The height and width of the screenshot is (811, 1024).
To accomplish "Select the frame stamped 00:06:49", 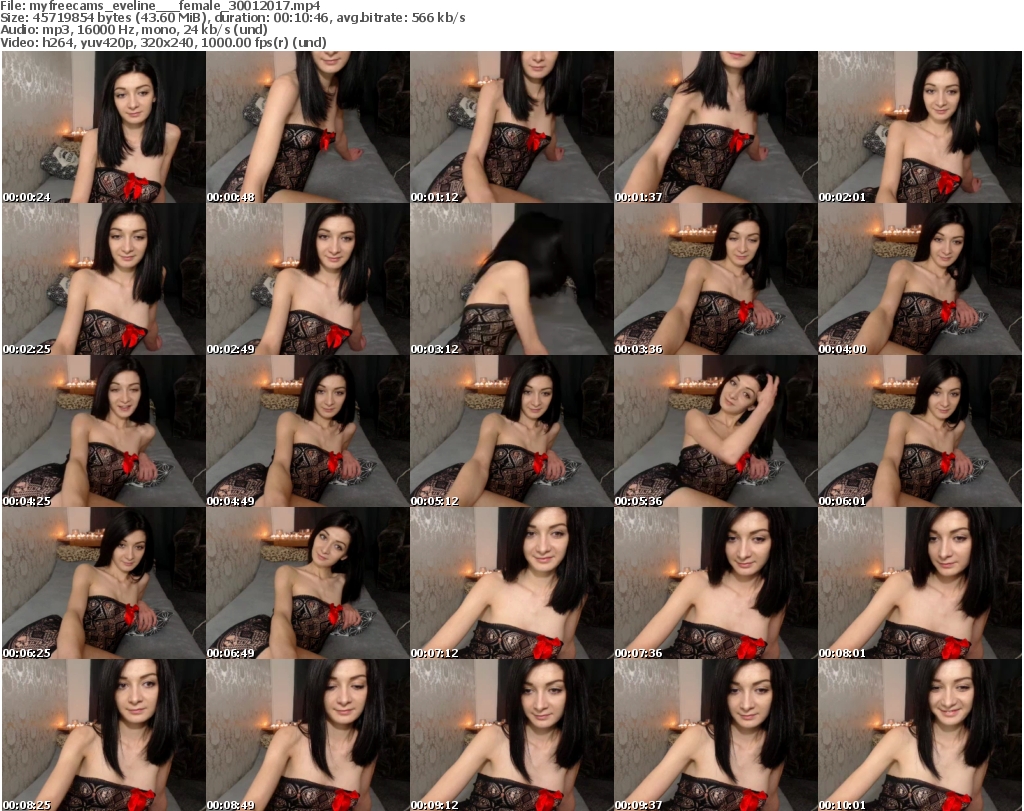I will click(308, 583).
